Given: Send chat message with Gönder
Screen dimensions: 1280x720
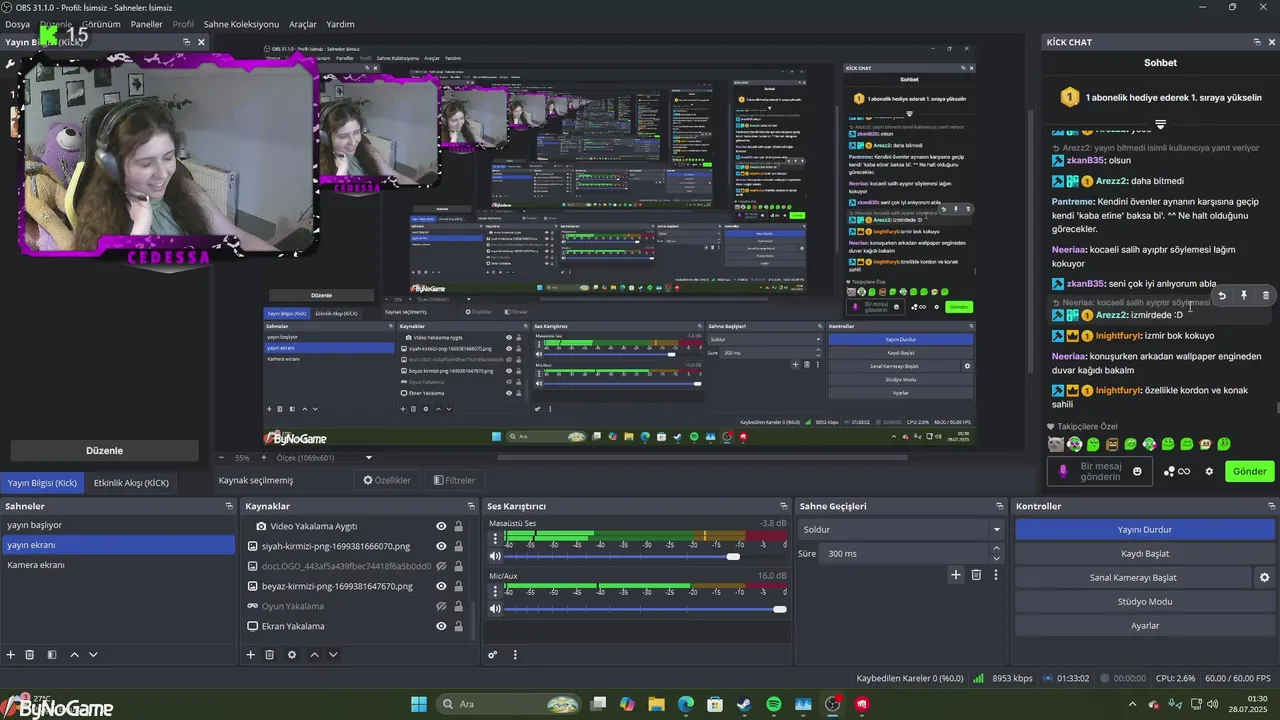Looking at the screenshot, I should pos(1249,471).
